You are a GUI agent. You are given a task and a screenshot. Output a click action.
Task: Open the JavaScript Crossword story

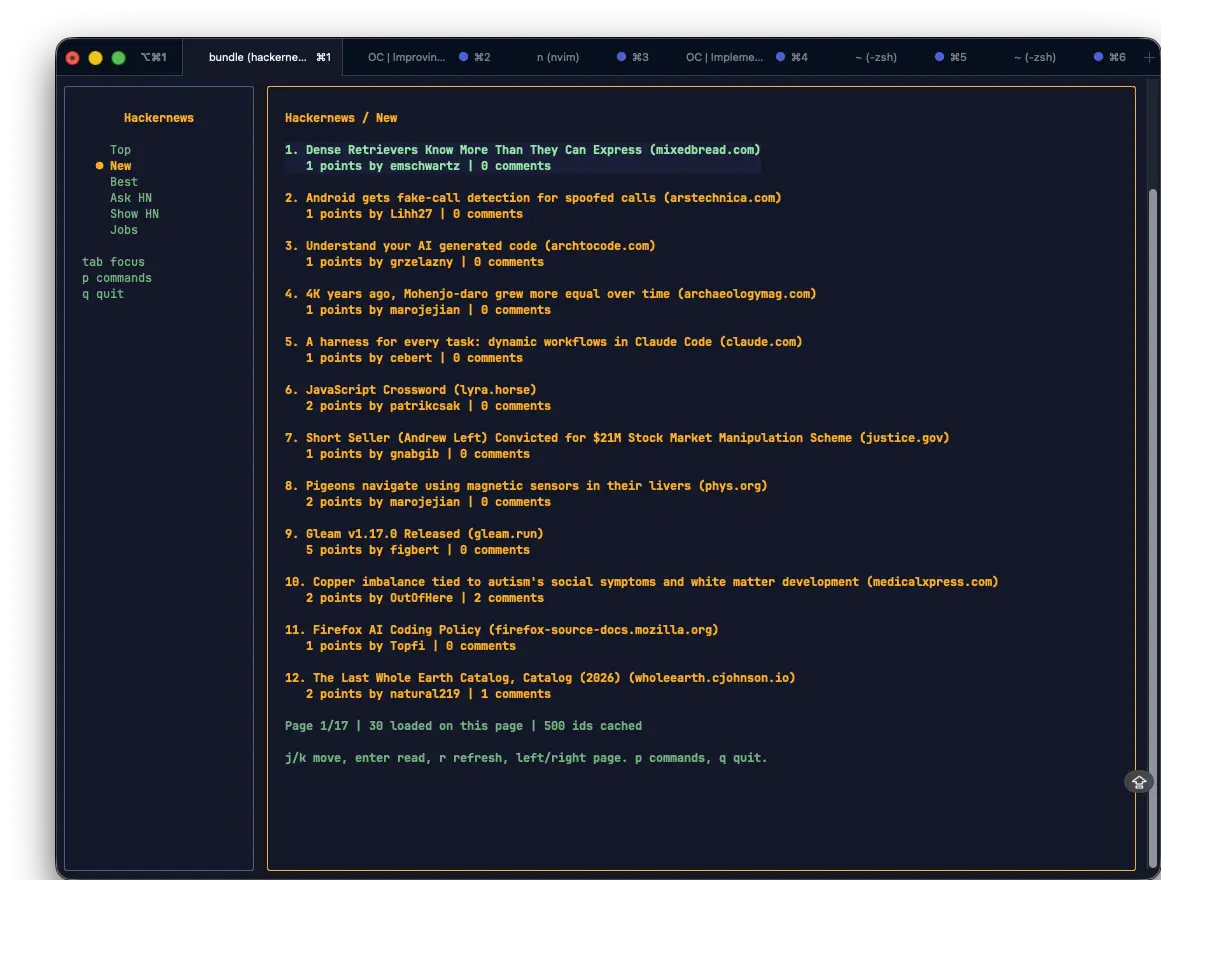410,390
